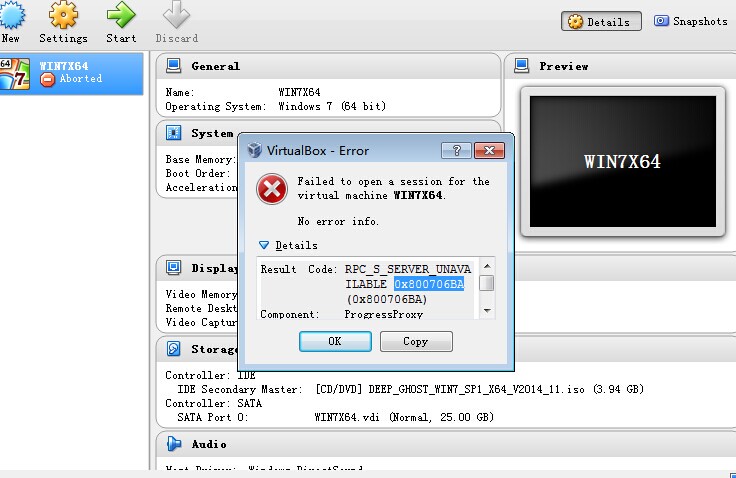Viewport: 736px width, 478px height.
Task: Click the Preview section header
Action: (x=564, y=66)
